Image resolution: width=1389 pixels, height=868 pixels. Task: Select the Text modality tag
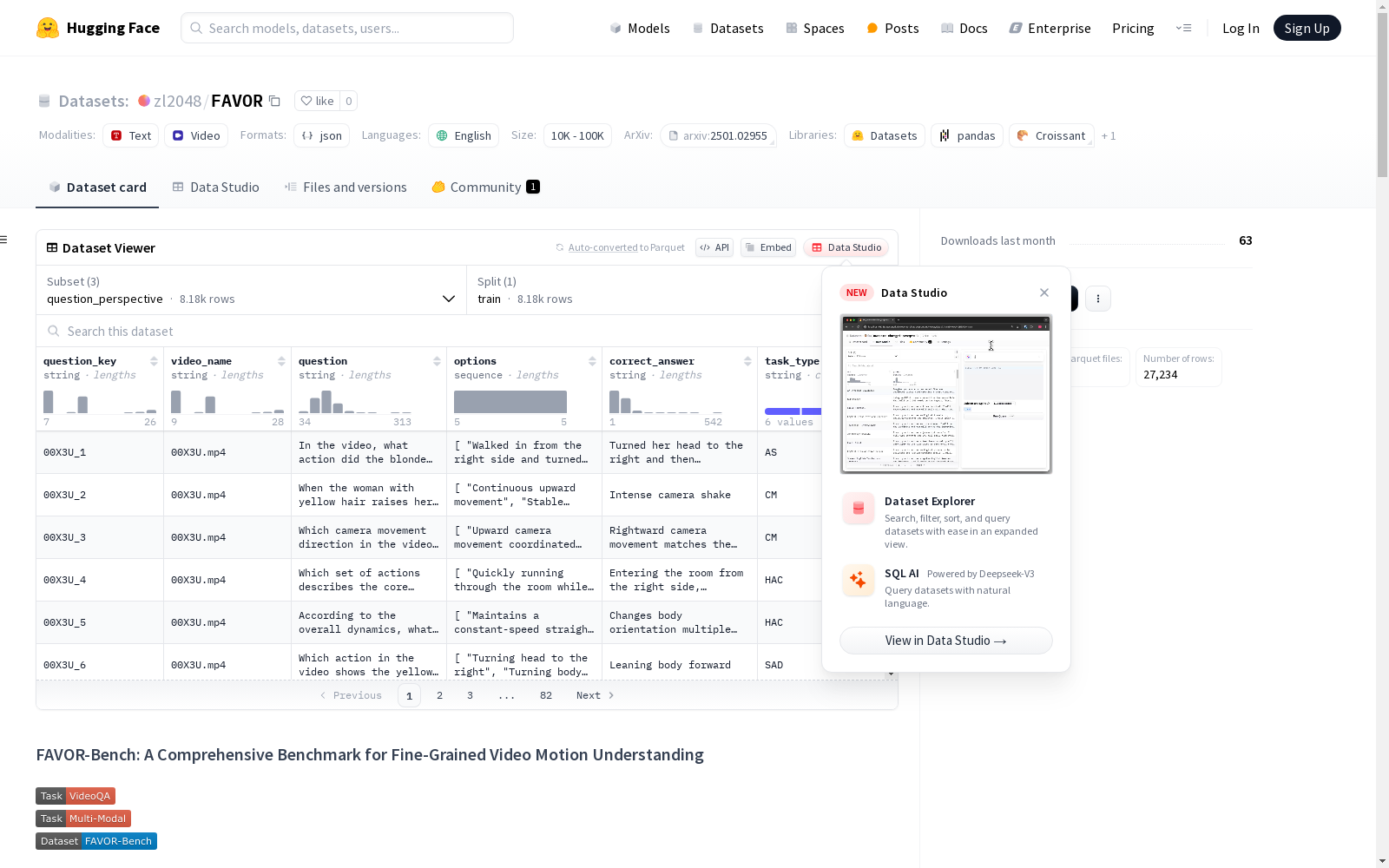pyautogui.click(x=131, y=135)
